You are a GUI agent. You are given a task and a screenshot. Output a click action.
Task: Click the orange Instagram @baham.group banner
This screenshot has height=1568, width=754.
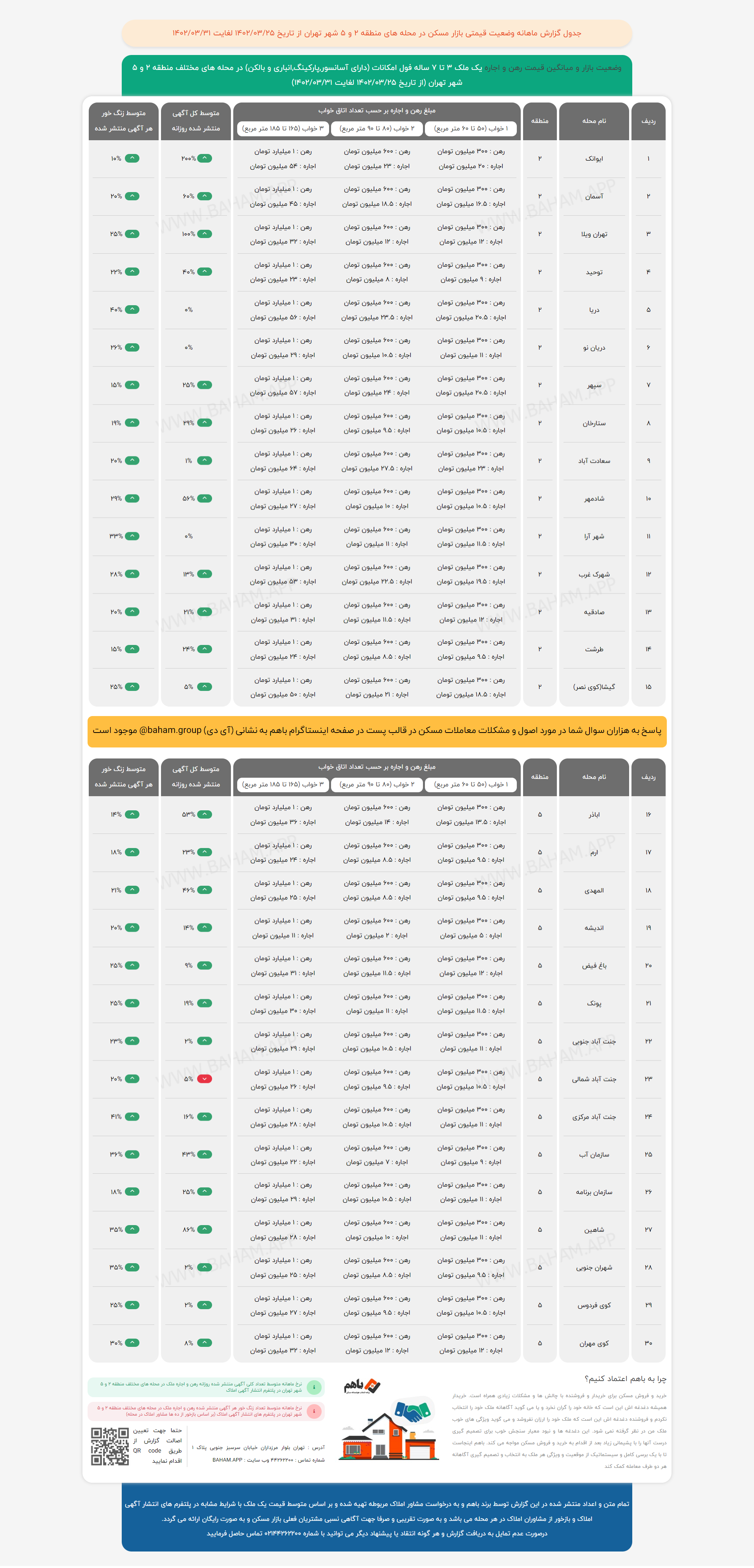pyautogui.click(x=377, y=731)
